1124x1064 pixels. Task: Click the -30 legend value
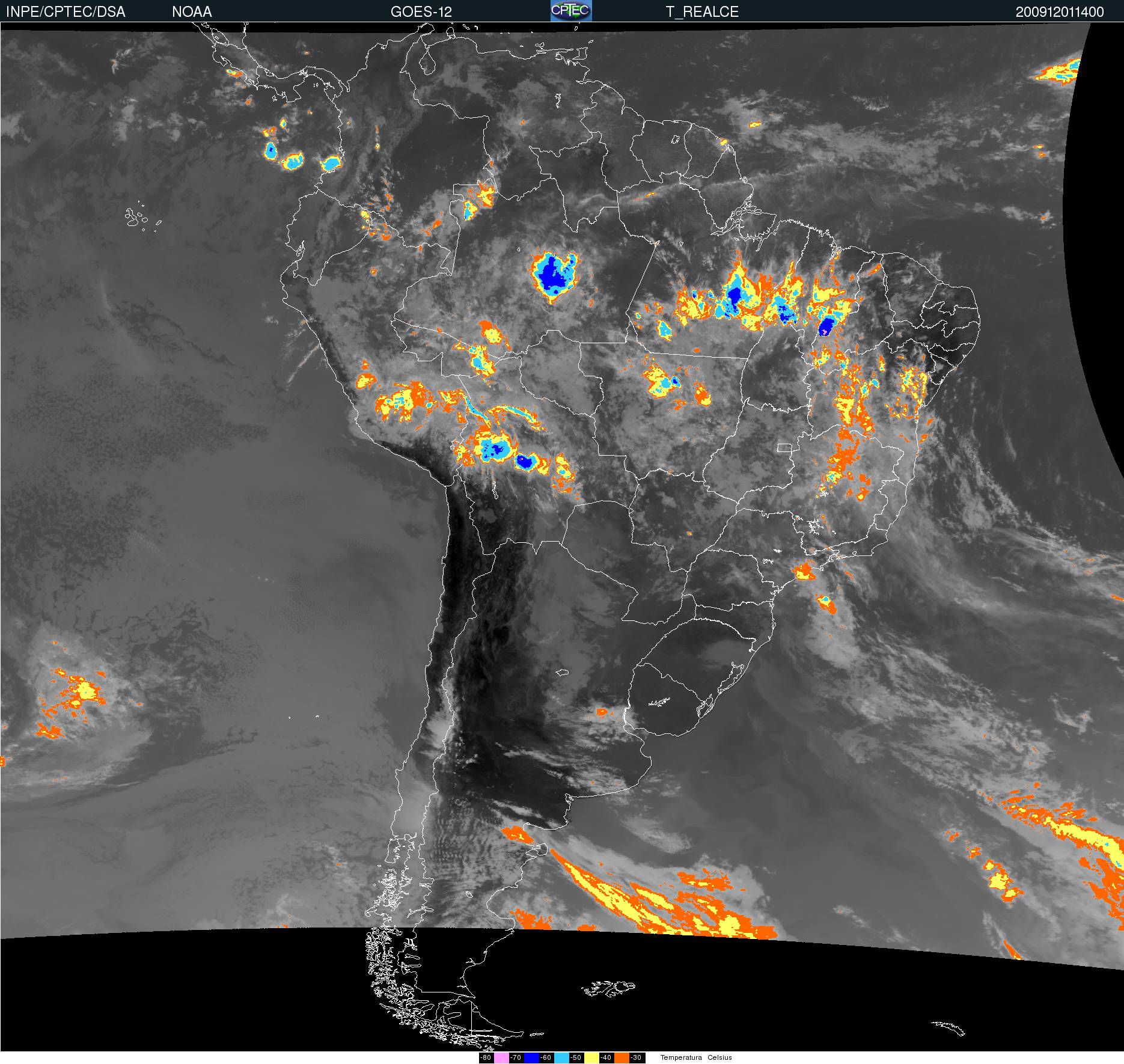(x=636, y=1057)
